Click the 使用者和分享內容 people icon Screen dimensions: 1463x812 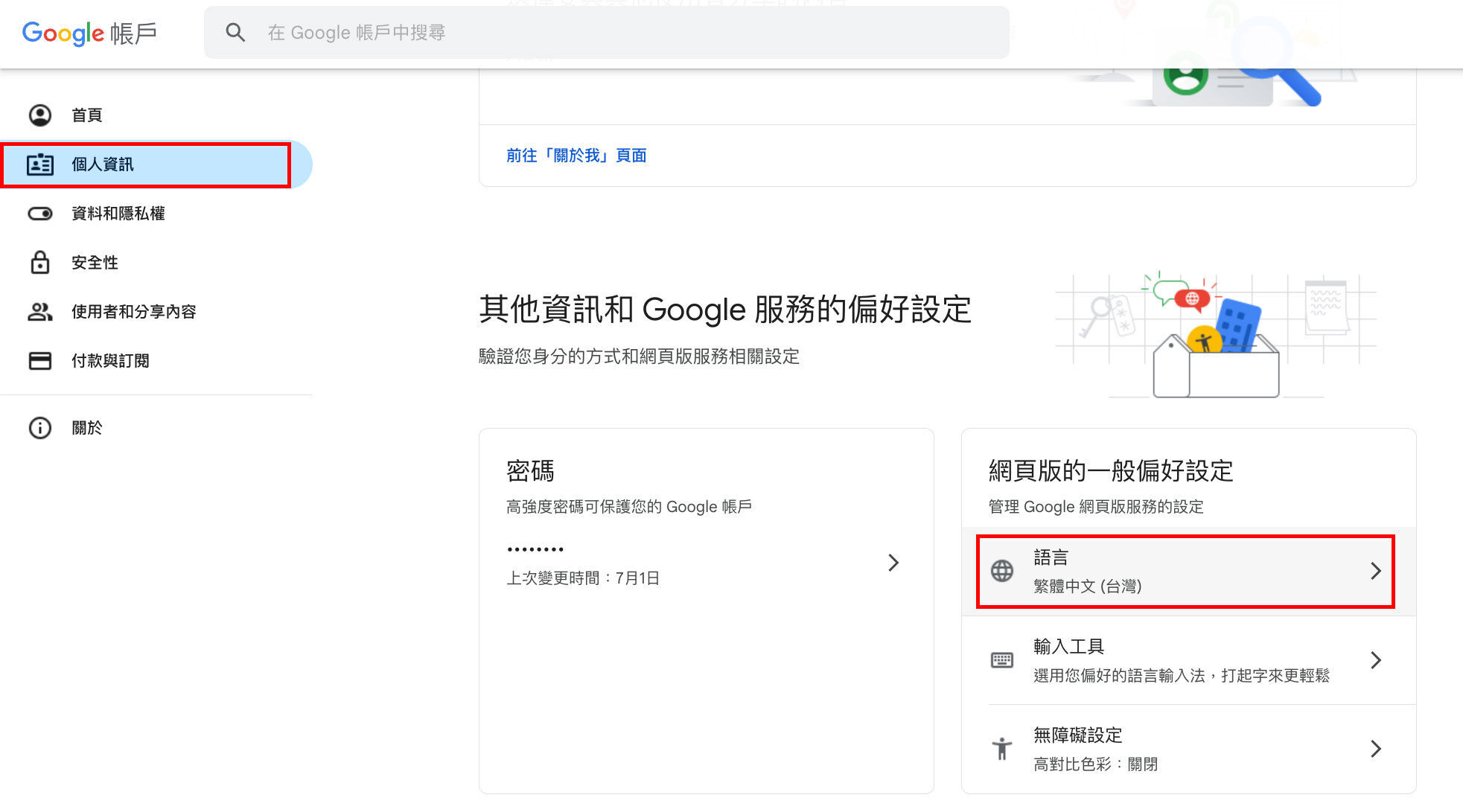coord(40,311)
